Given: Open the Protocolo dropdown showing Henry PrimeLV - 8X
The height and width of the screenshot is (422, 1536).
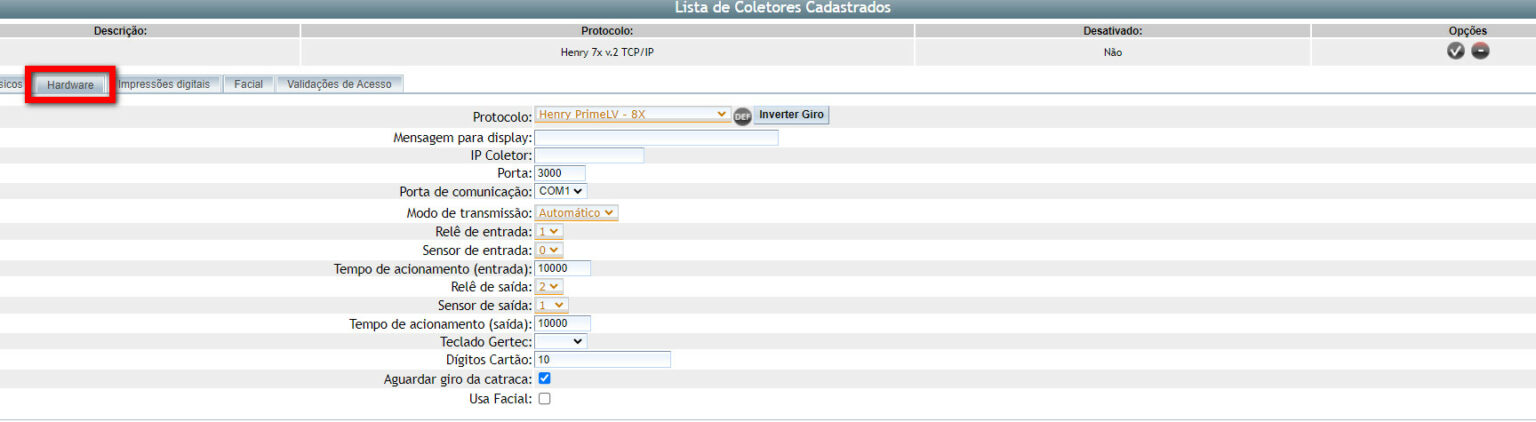Looking at the screenshot, I should pos(633,114).
